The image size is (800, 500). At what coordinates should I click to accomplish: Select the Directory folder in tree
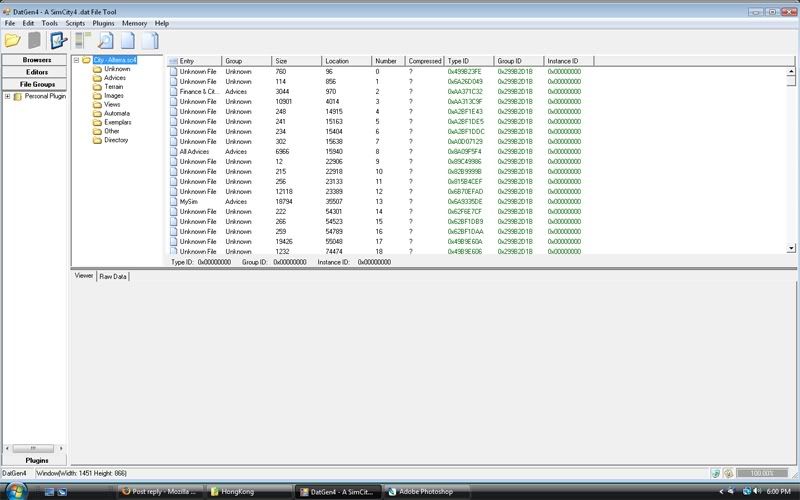click(x=116, y=140)
